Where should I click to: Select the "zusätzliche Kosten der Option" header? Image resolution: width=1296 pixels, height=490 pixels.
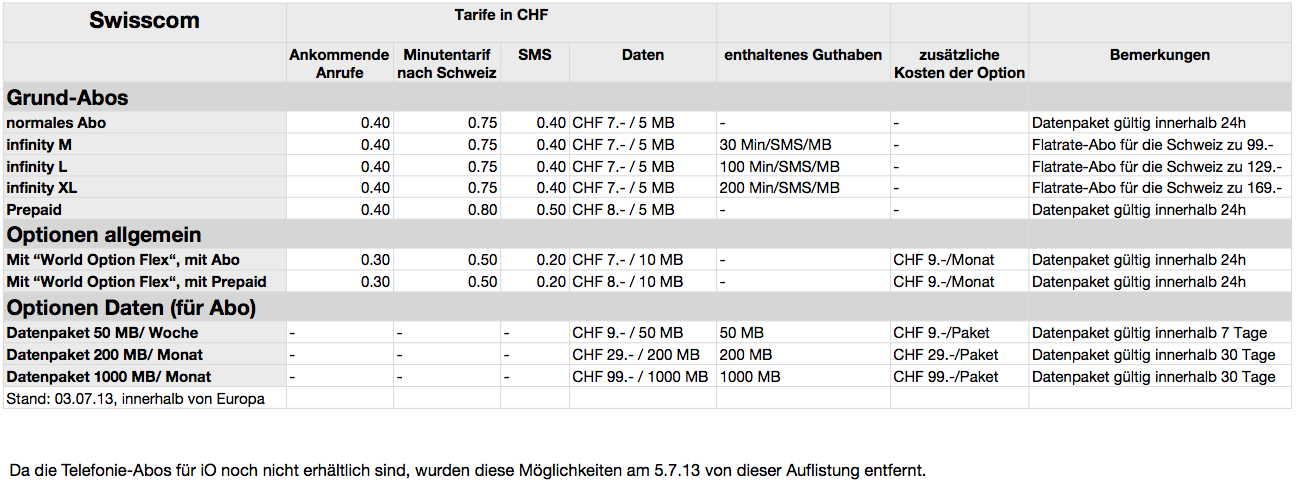click(959, 63)
